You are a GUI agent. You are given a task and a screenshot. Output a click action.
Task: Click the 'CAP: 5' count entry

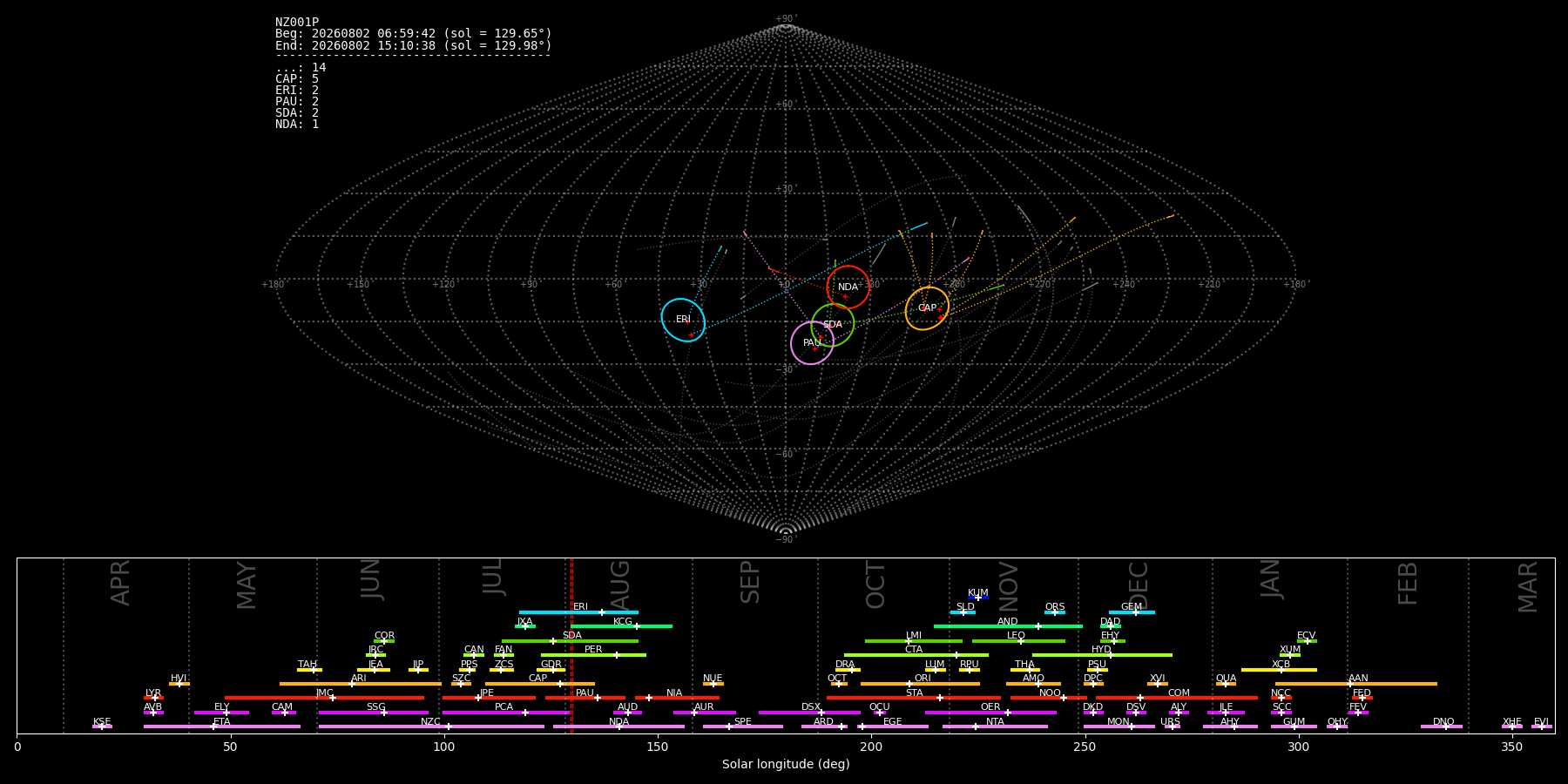click(x=297, y=79)
